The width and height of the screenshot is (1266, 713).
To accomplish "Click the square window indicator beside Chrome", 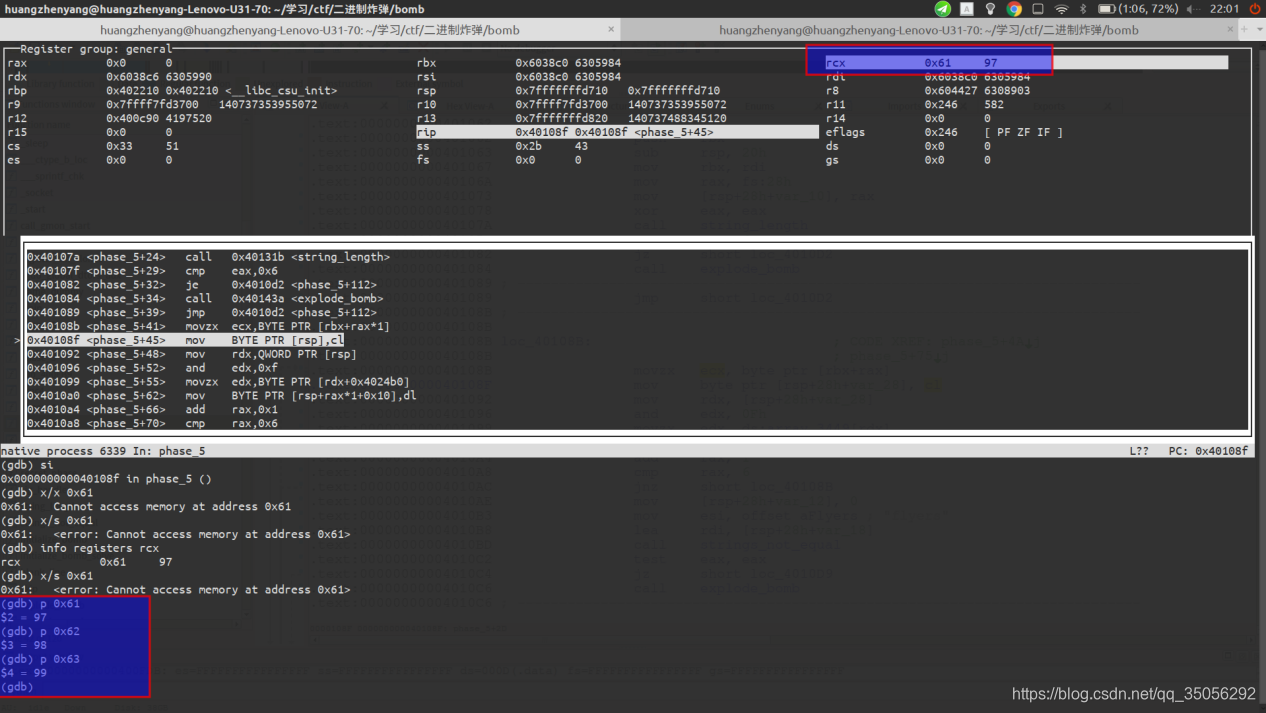I will [x=1038, y=9].
